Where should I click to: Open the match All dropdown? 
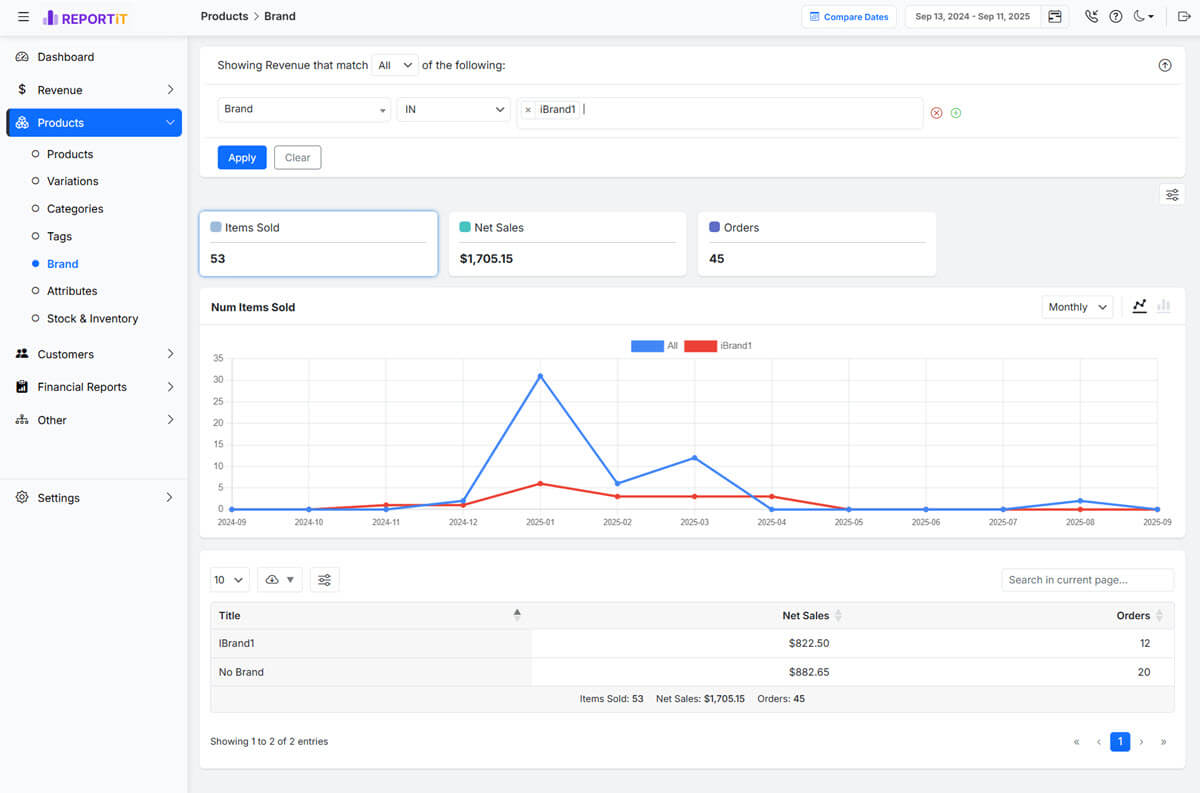pos(394,65)
